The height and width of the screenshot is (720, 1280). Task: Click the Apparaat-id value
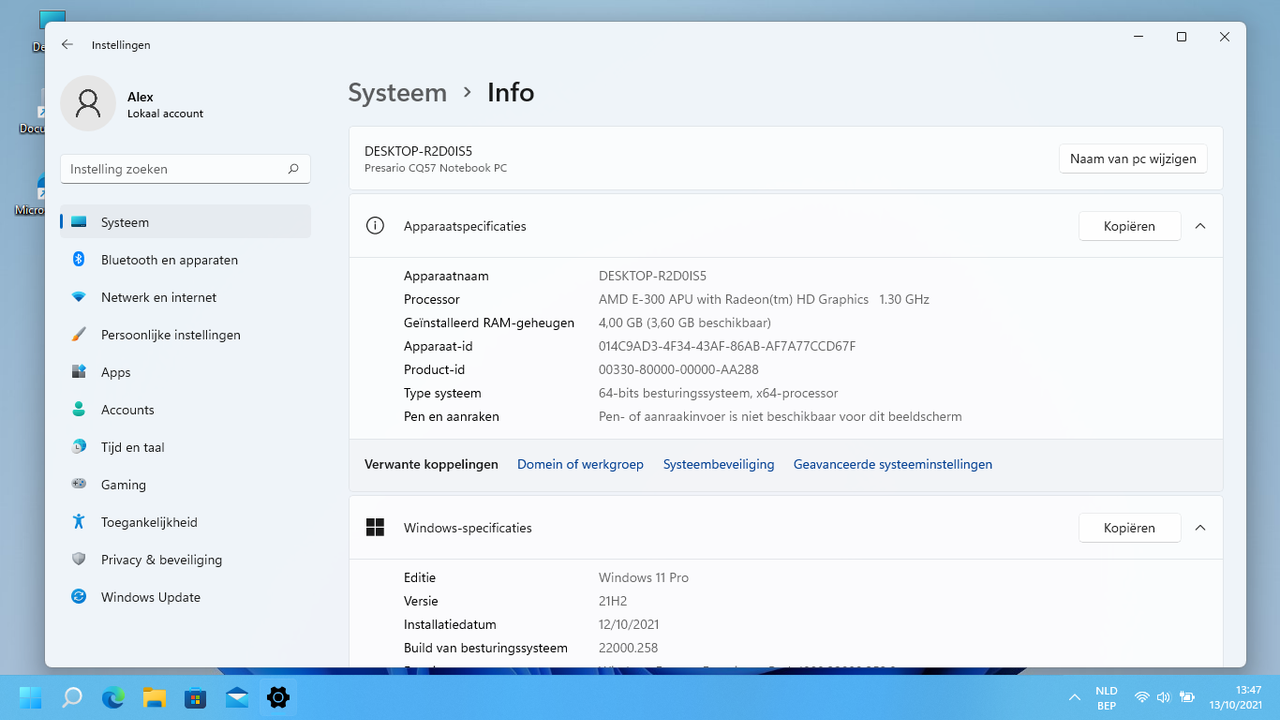tap(727, 346)
